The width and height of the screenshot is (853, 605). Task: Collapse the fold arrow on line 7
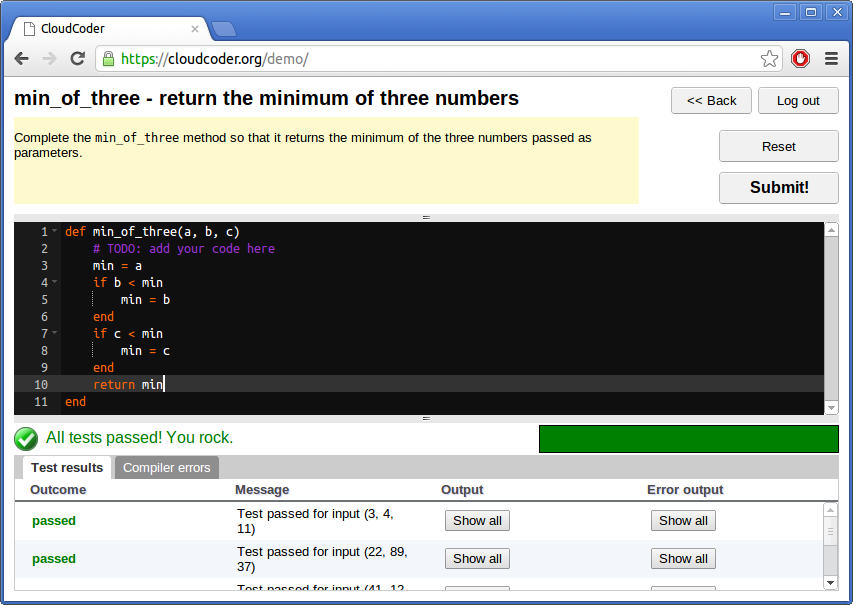(x=52, y=333)
